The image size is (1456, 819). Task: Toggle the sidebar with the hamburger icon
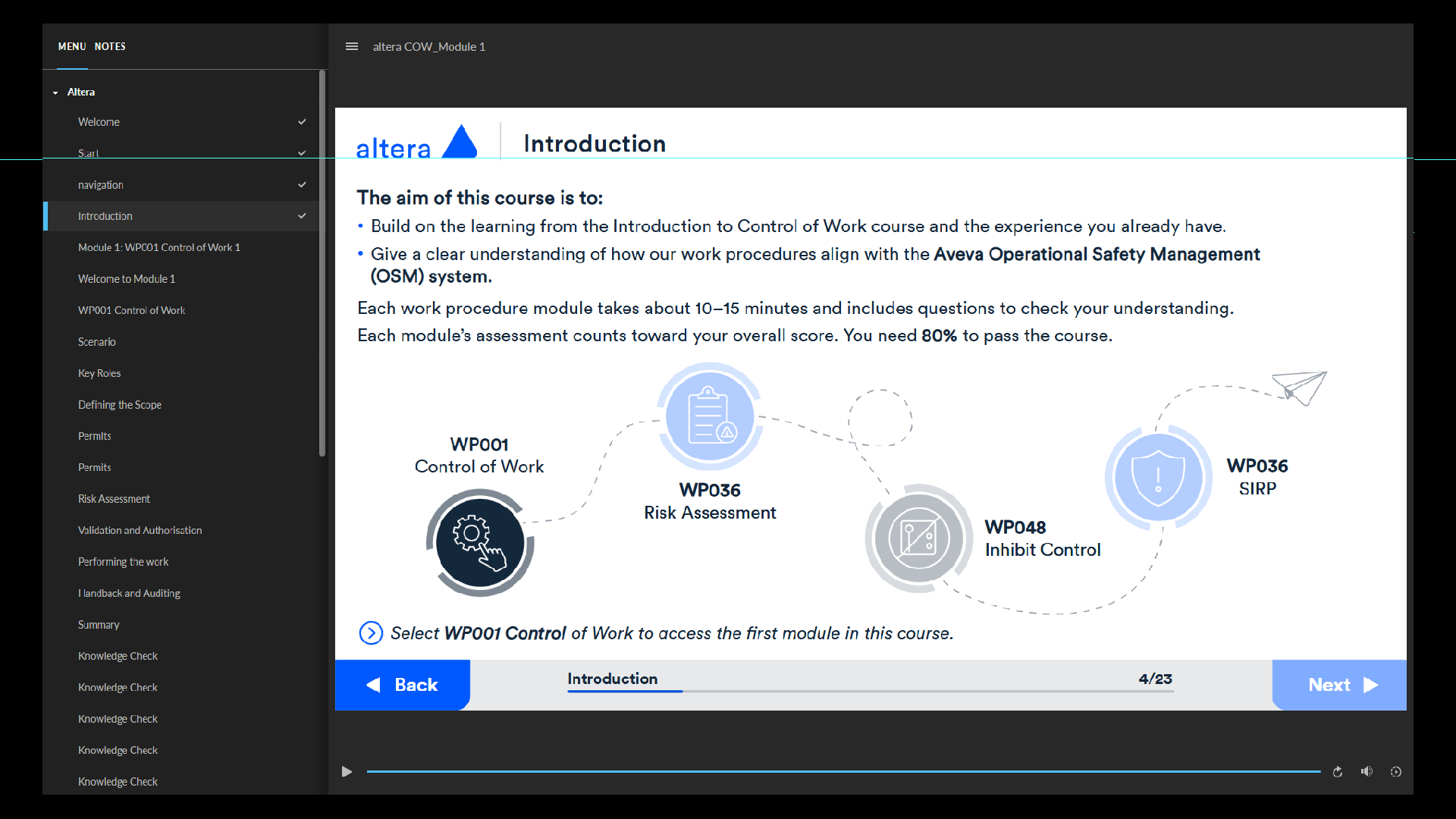352,46
